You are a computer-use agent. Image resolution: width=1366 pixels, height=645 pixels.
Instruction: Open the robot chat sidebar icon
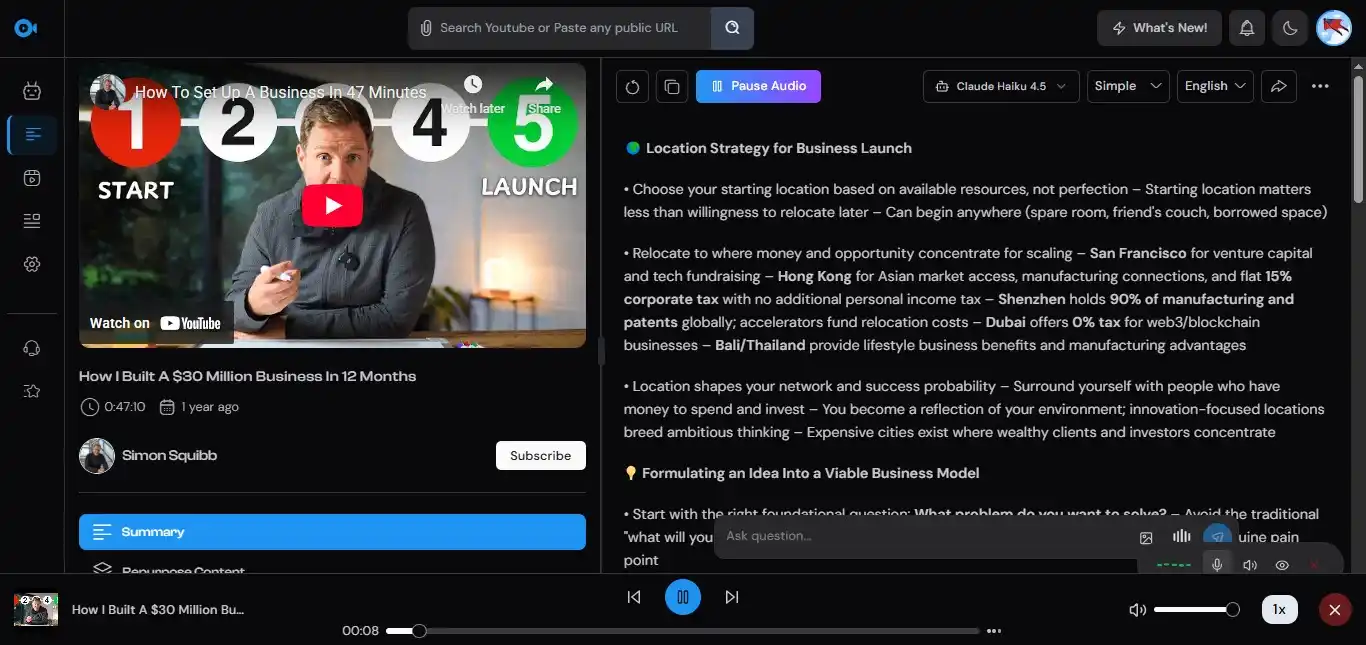tap(32, 91)
